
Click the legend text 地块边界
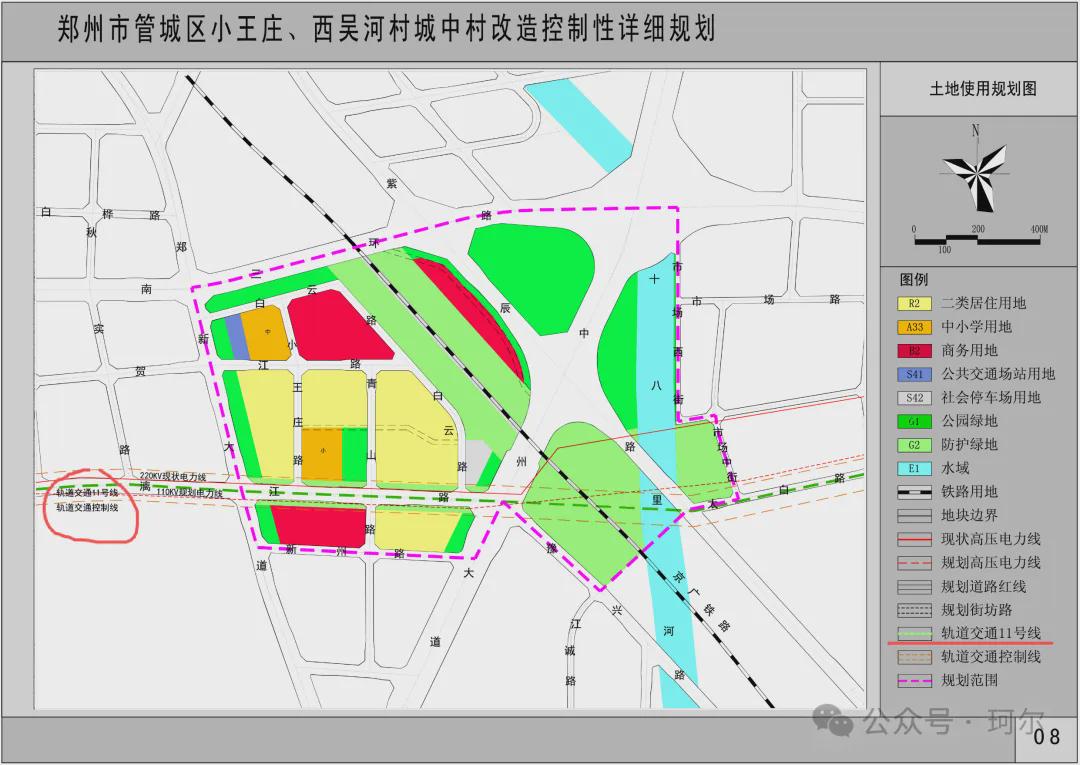pyautogui.click(x=969, y=515)
